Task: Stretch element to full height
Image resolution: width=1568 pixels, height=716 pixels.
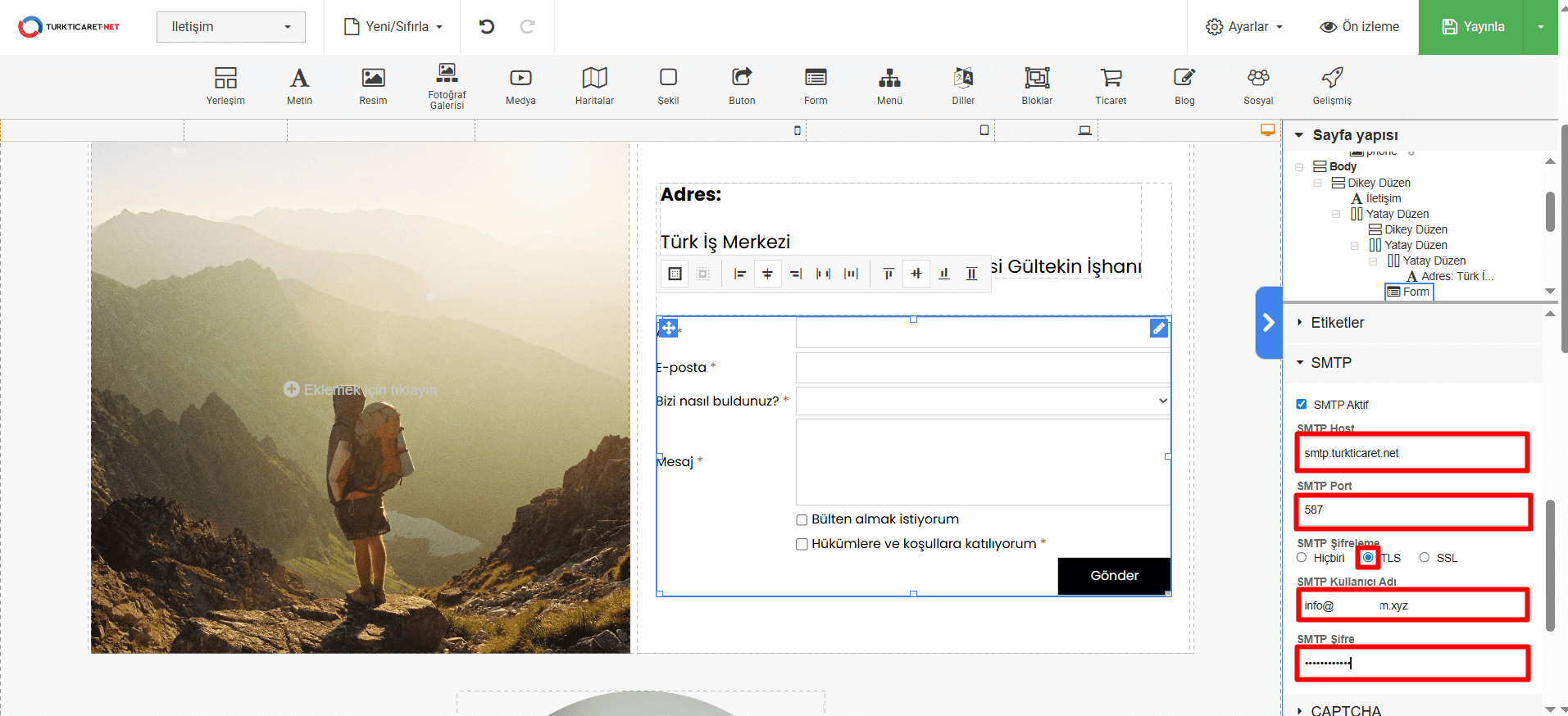Action: click(971, 274)
